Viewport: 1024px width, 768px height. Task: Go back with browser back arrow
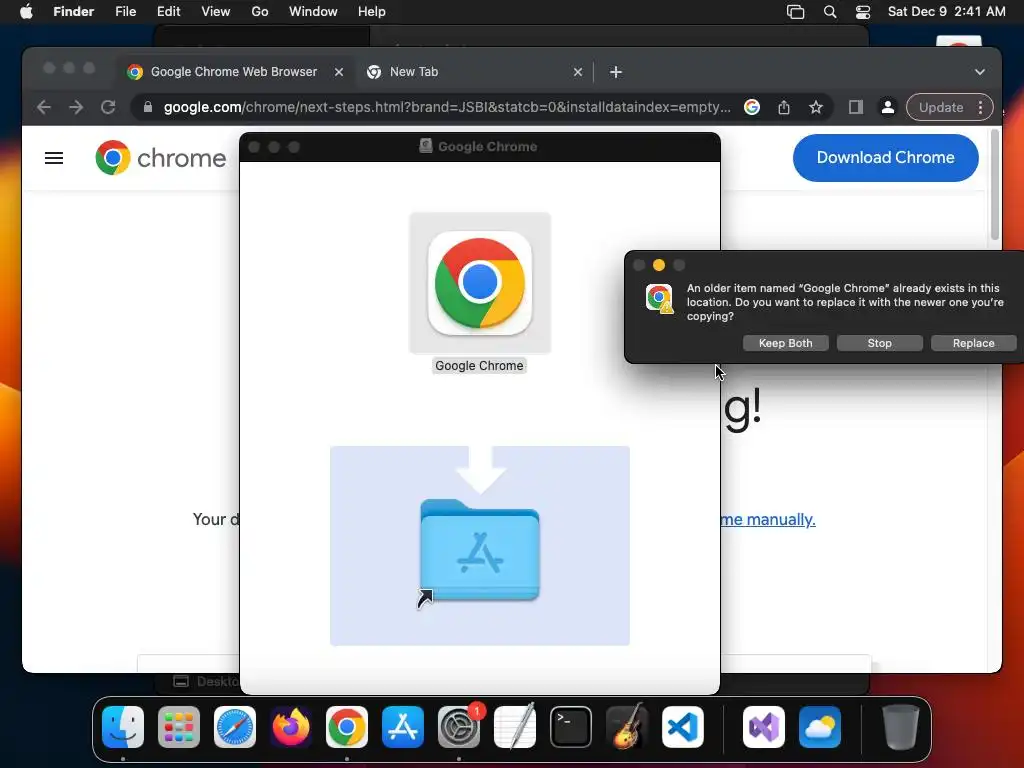[44, 107]
